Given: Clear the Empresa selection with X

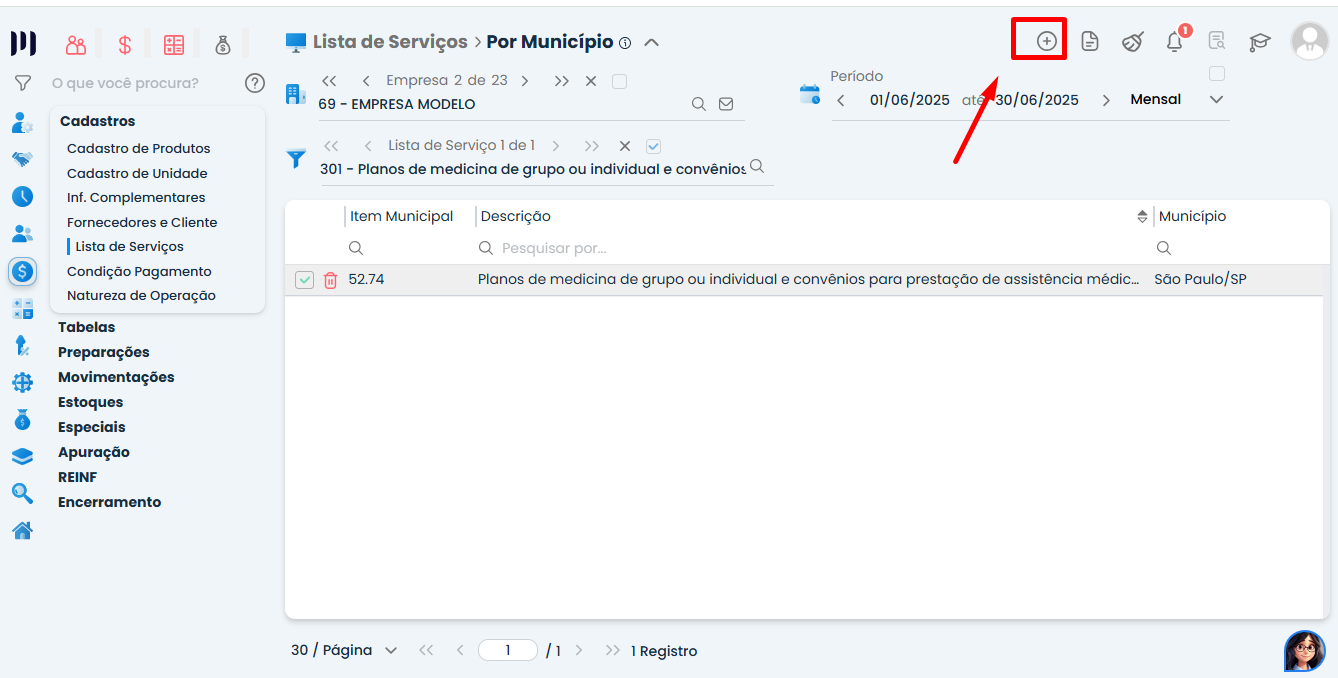Looking at the screenshot, I should tap(591, 81).
